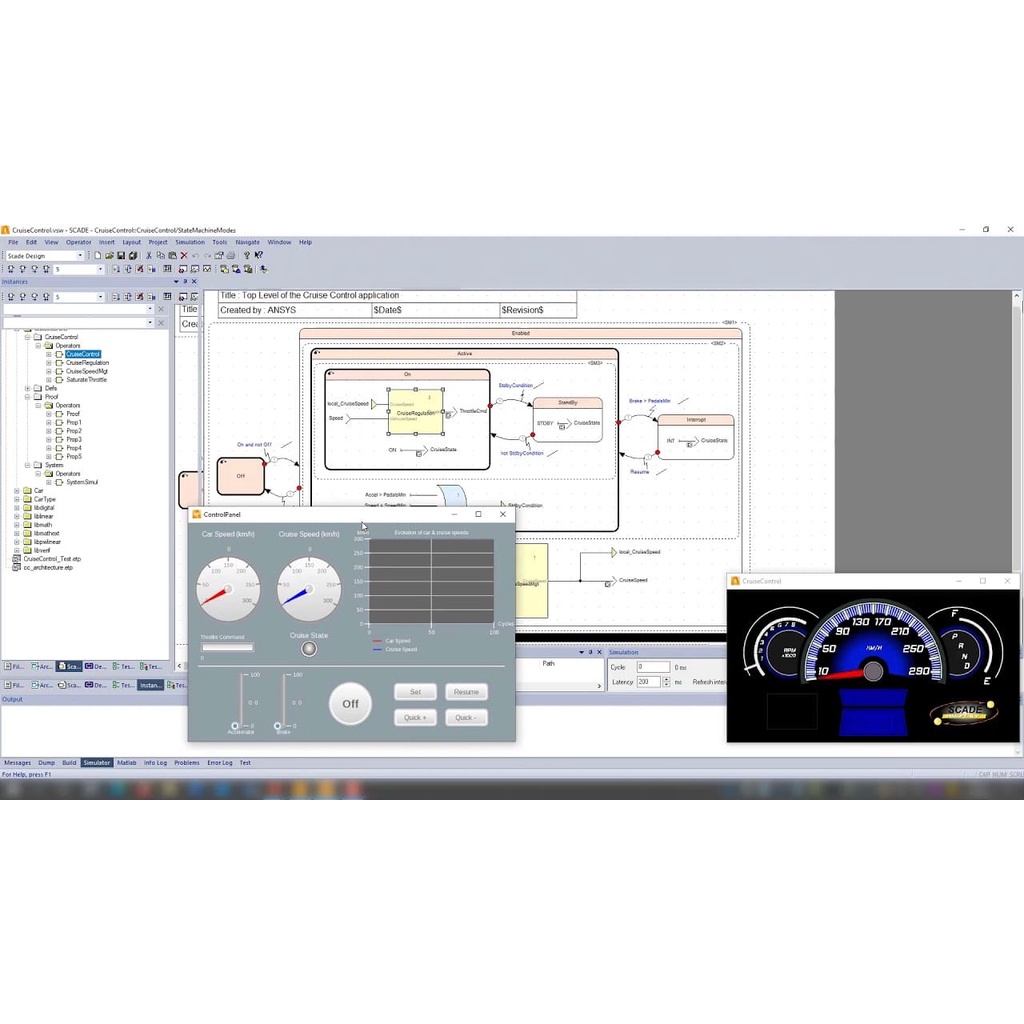The image size is (1024, 1024).
Task: Open a file using the Open folder icon
Action: (x=111, y=255)
